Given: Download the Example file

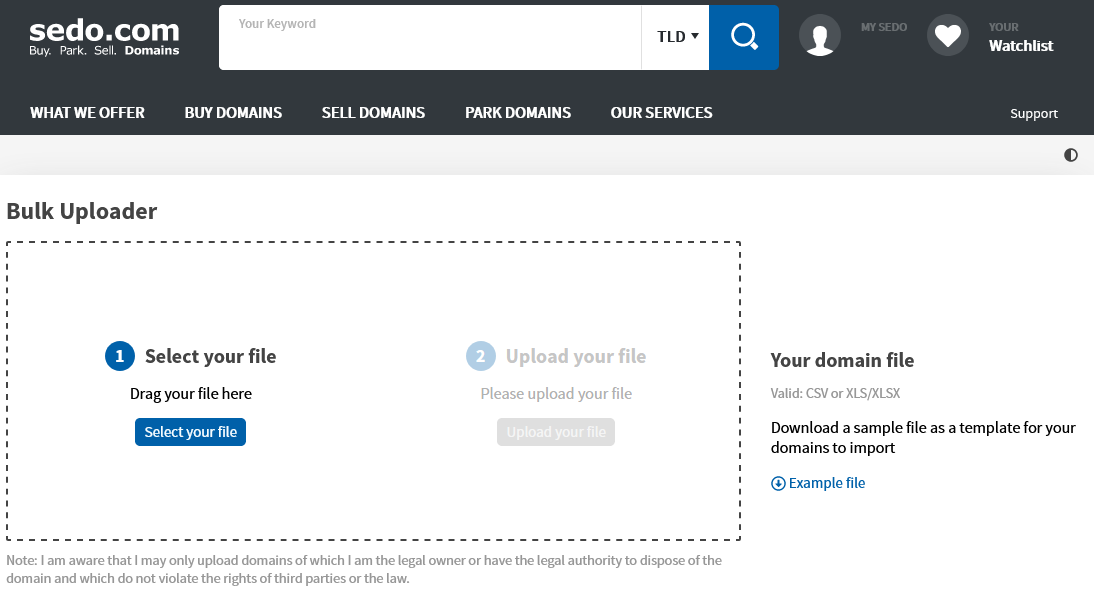Looking at the screenshot, I should click(x=827, y=483).
